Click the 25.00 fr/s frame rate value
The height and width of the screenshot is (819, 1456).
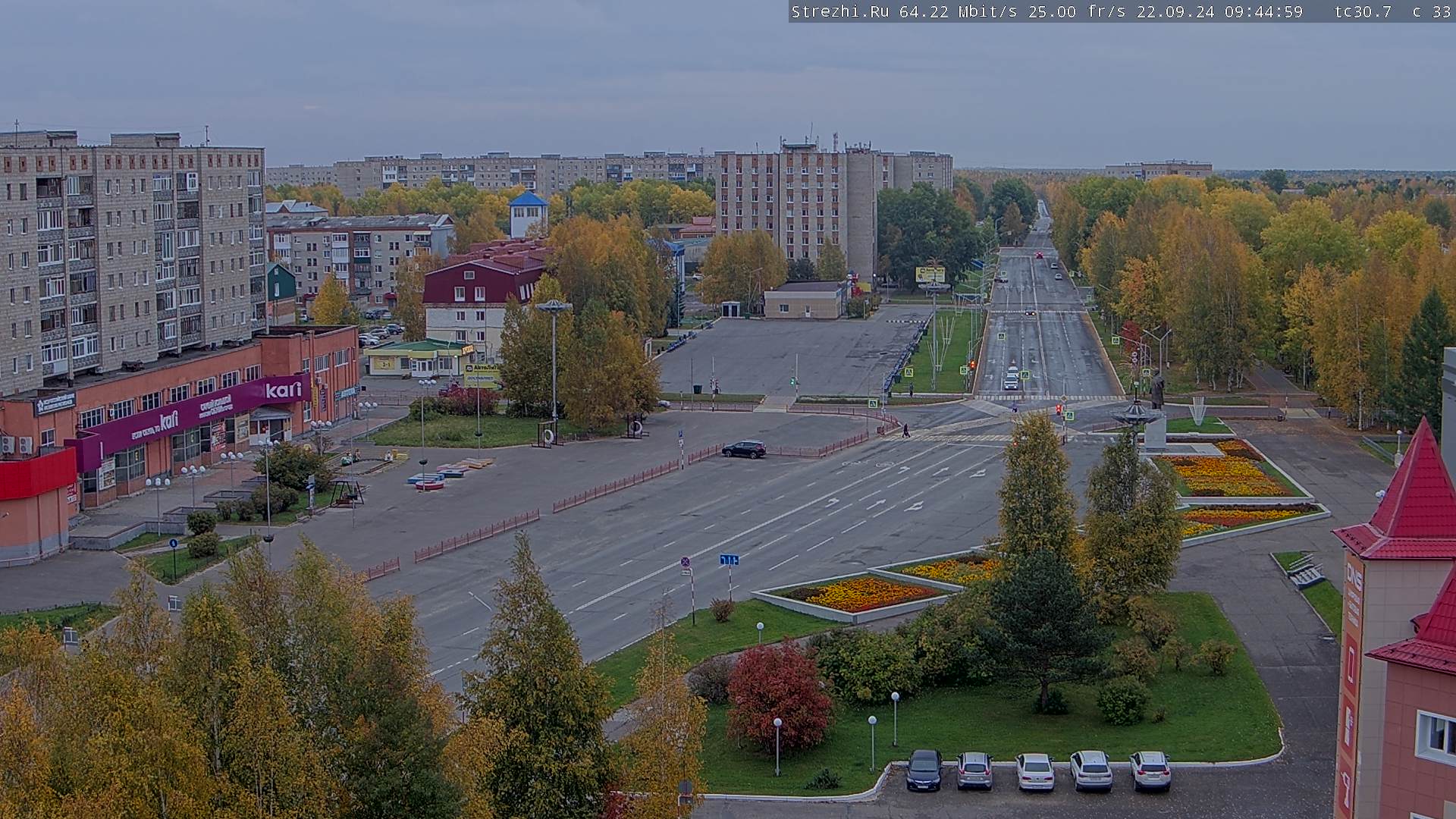pyautogui.click(x=1078, y=11)
